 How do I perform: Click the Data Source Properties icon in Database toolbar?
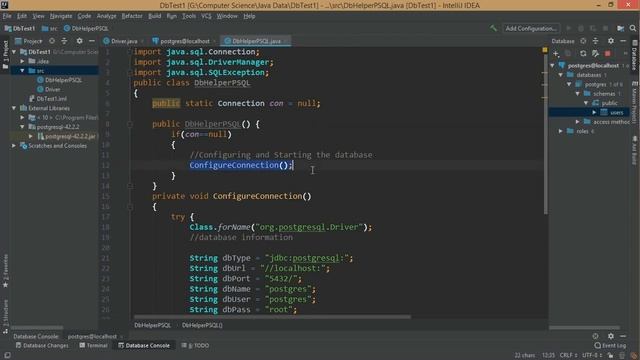[x=596, y=53]
